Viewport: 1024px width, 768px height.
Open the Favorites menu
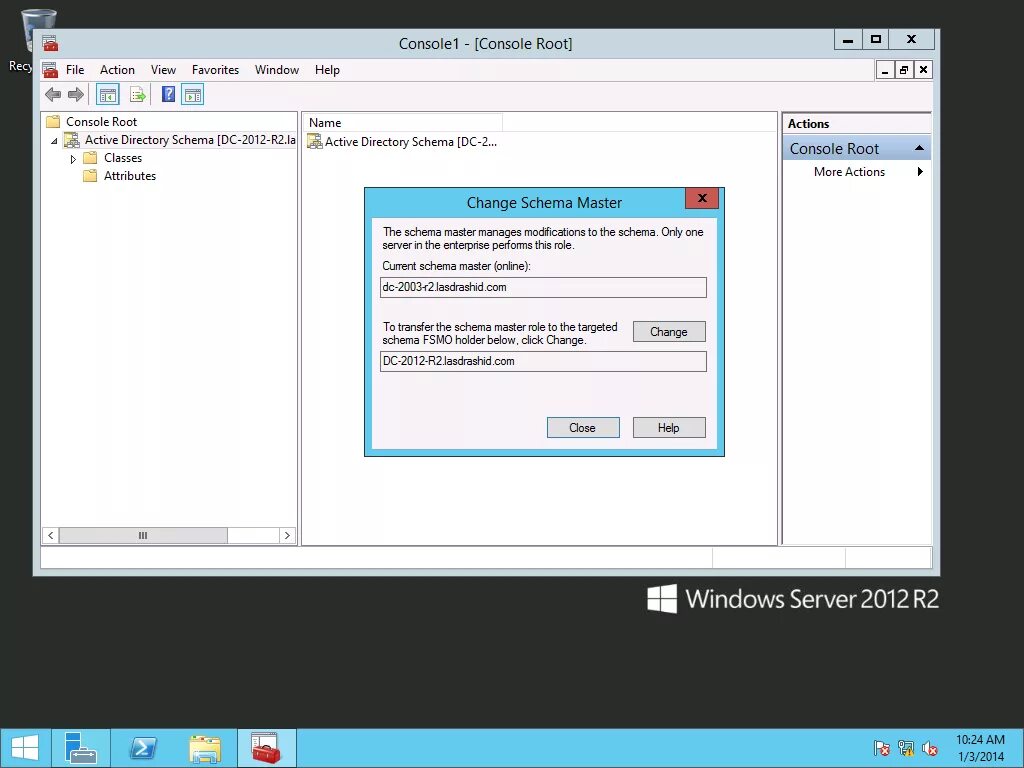[x=216, y=70]
